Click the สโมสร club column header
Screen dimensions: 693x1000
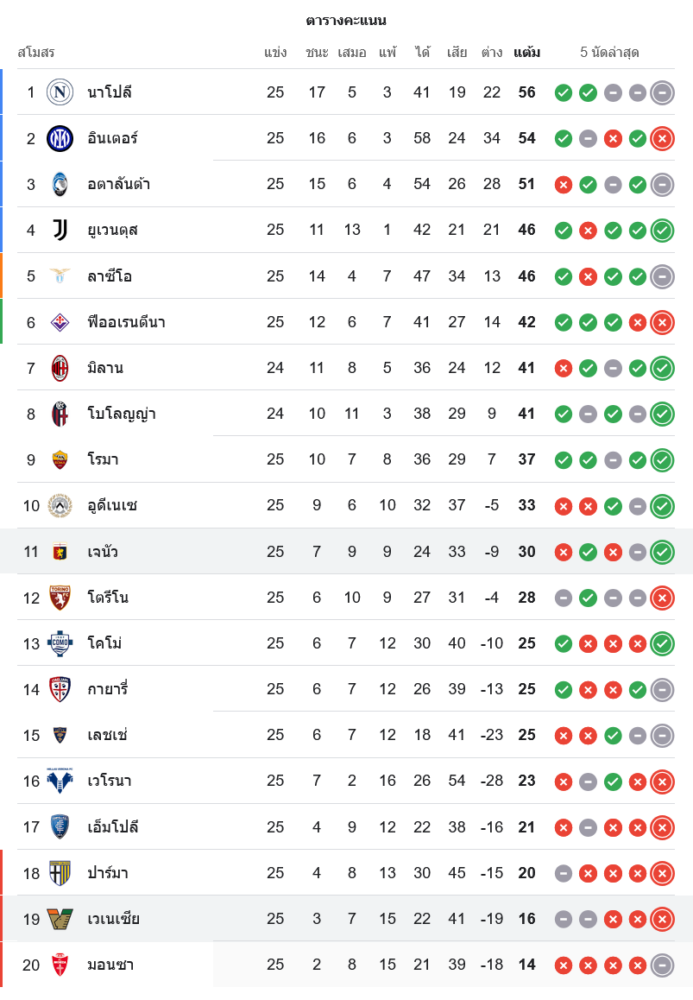(36, 52)
